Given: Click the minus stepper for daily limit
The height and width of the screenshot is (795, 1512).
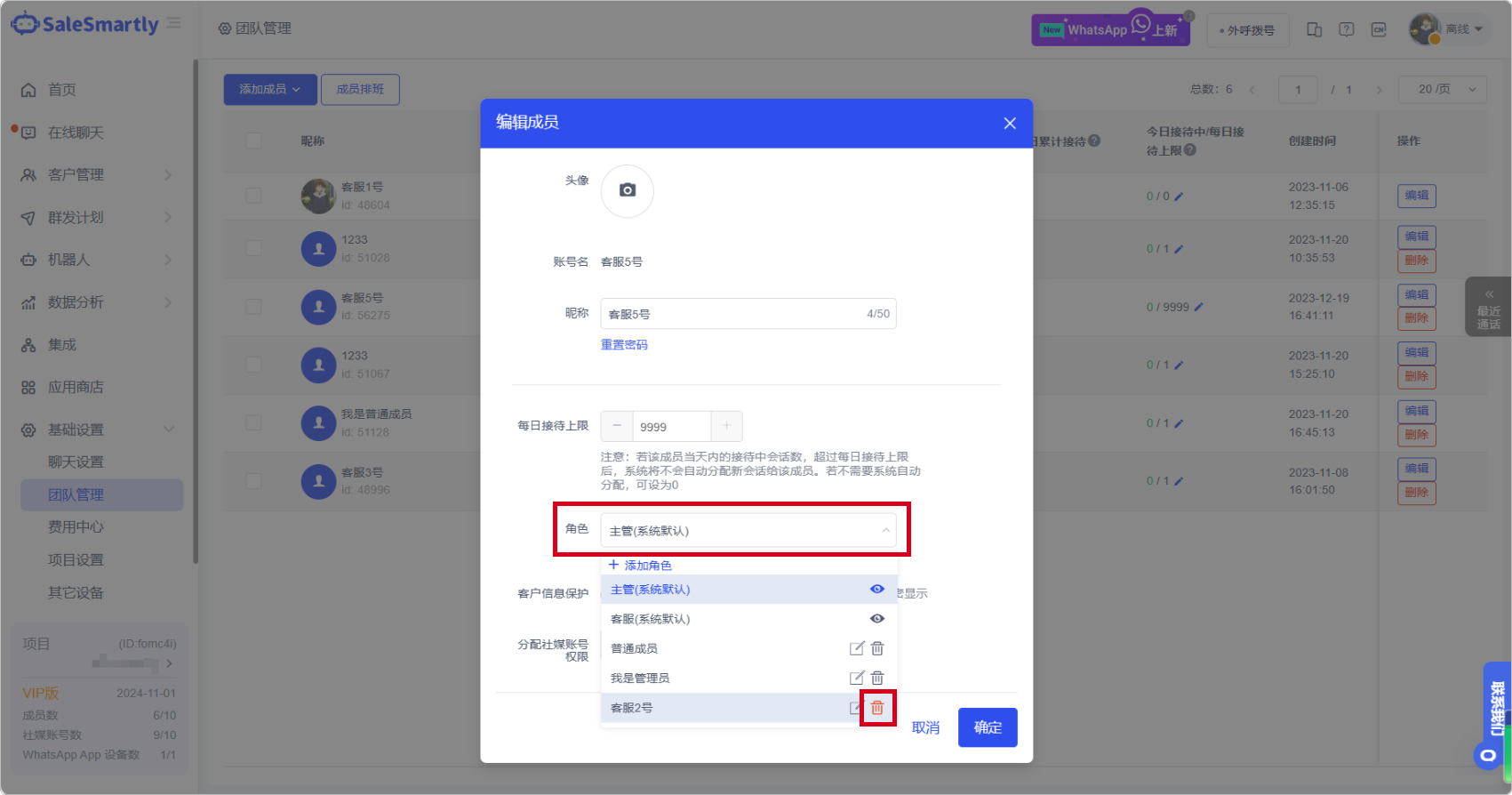Looking at the screenshot, I should tap(617, 426).
